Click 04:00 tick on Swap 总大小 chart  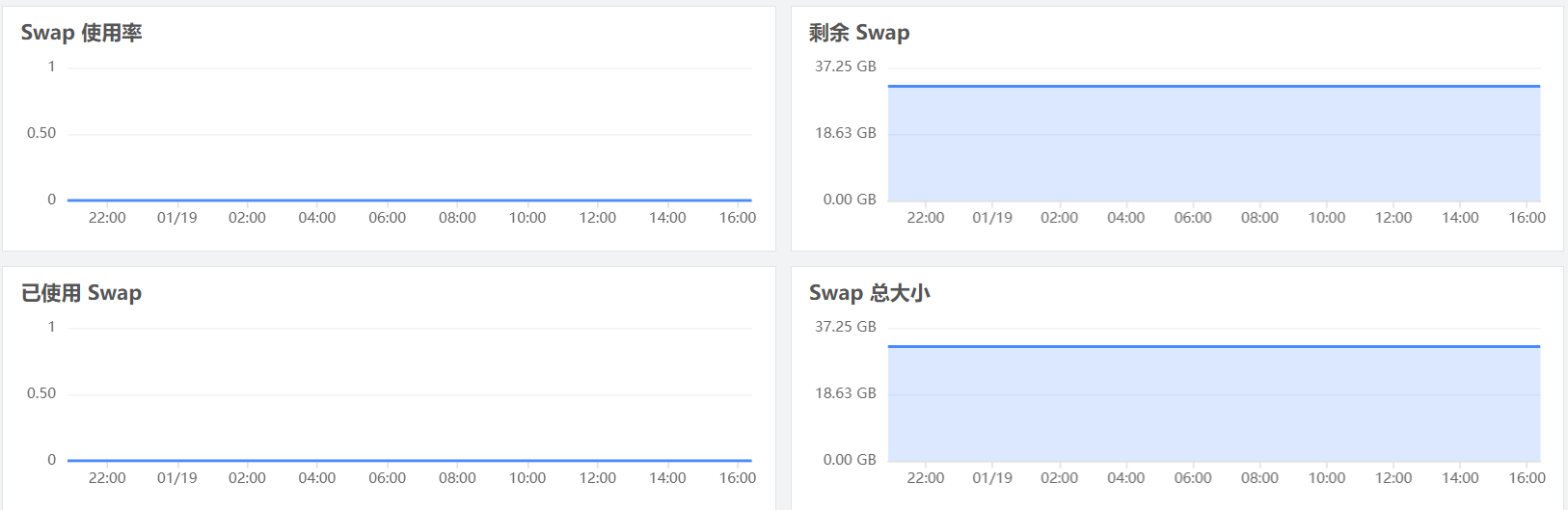point(1125,478)
